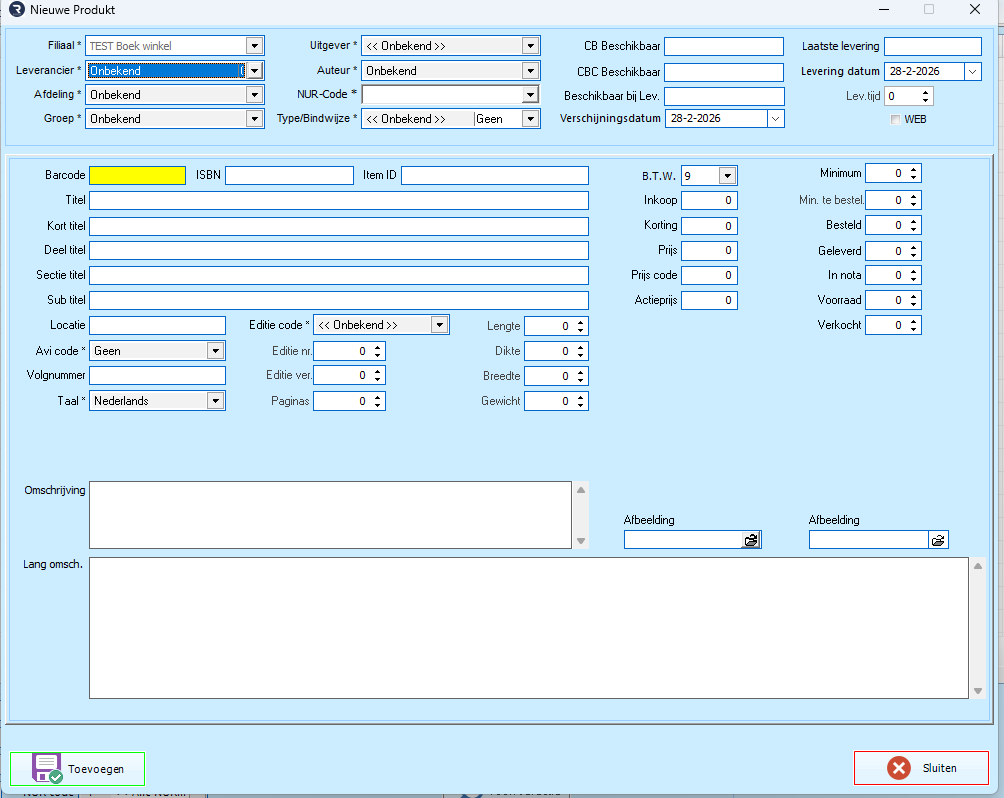Expand the Leverancier dropdown
The width and height of the screenshot is (1004, 798).
[255, 71]
